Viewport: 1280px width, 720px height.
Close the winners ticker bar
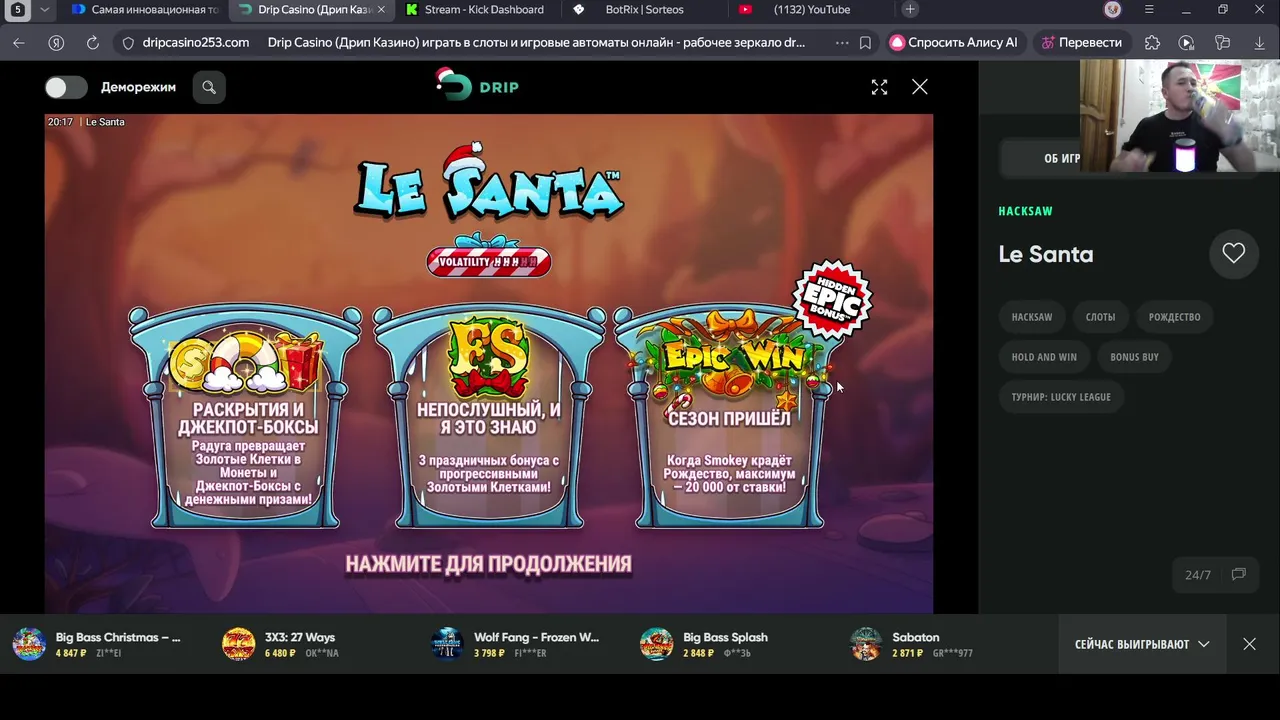click(1249, 644)
